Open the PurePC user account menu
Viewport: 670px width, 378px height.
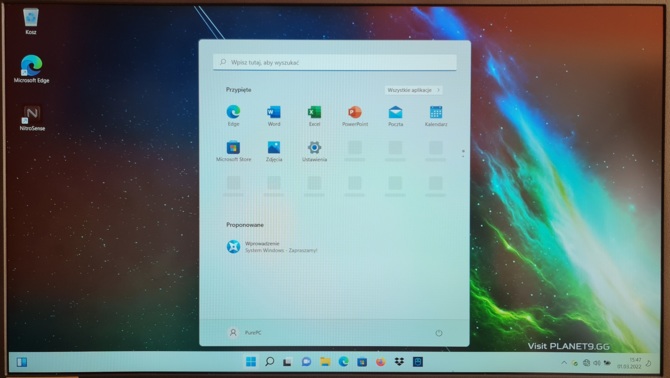245,332
